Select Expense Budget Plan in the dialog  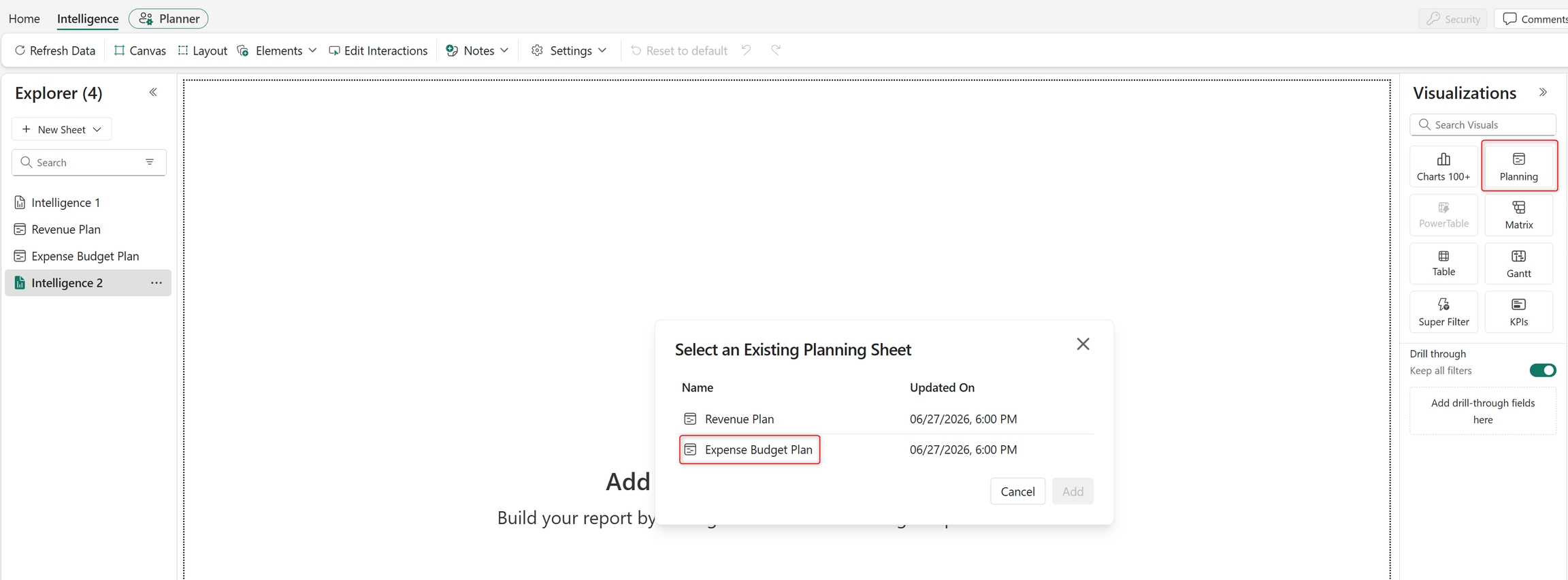[749, 449]
